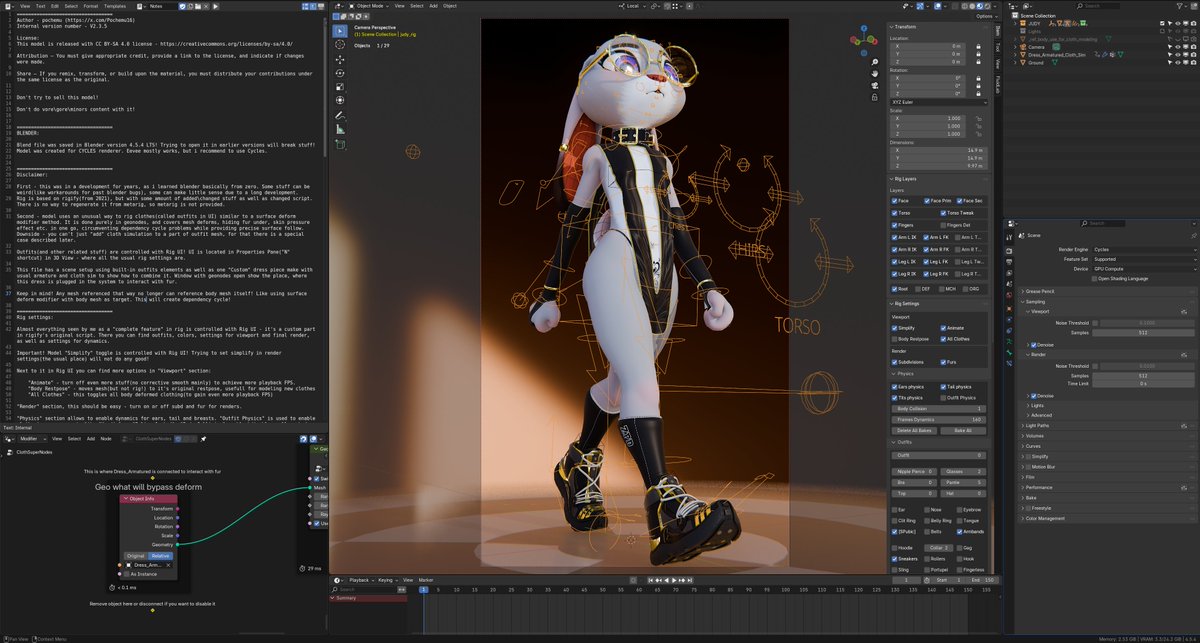Select the Move tool in viewport toolbar
The height and width of the screenshot is (643, 1200).
339,60
